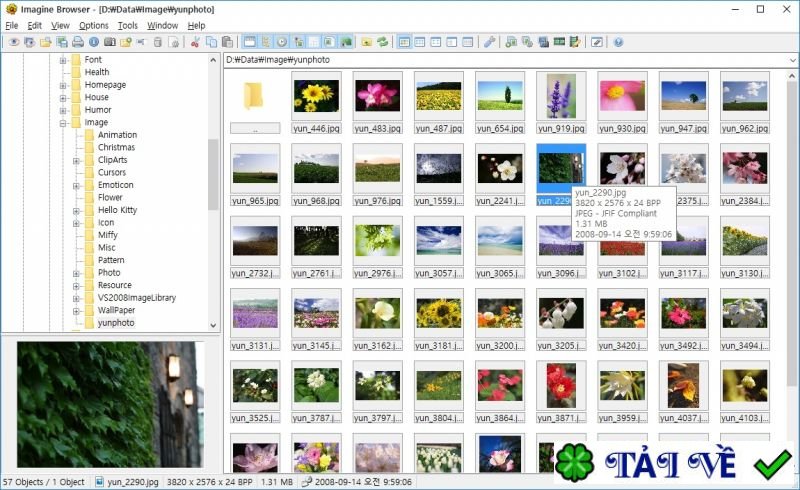Select the Miffy folder in the tree

(x=108, y=235)
